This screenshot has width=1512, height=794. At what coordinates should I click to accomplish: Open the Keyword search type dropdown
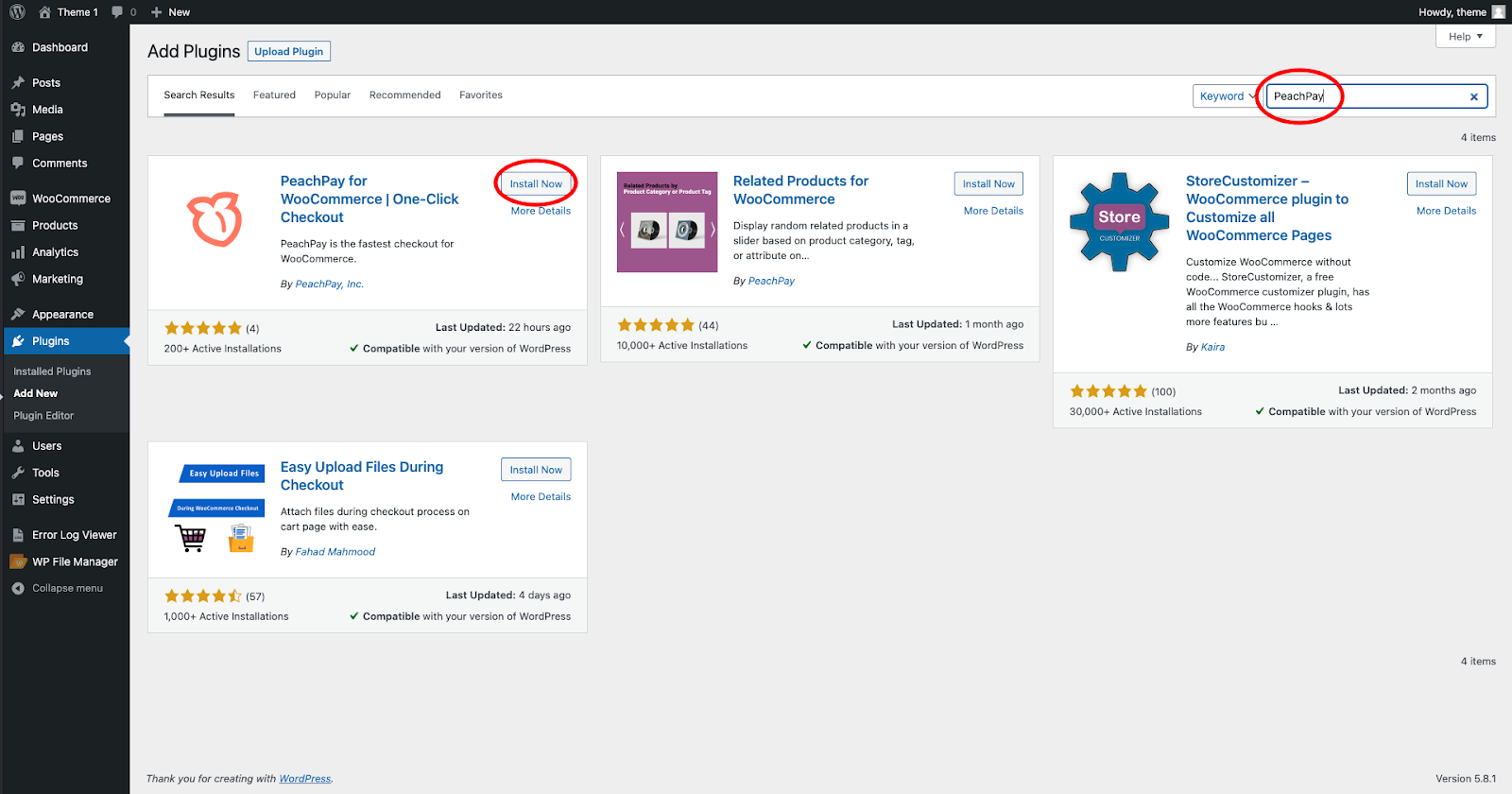point(1227,96)
